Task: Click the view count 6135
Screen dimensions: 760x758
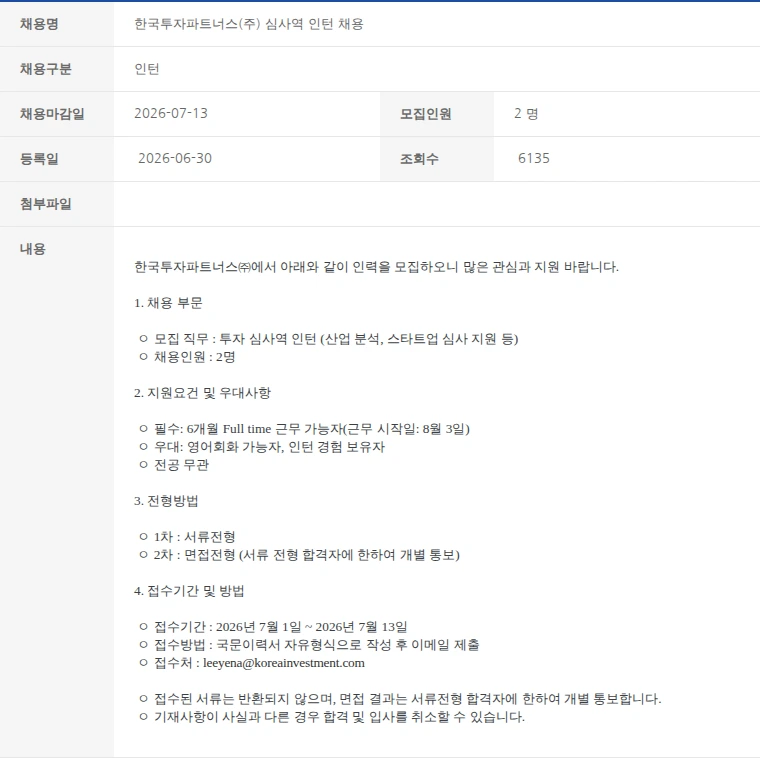Action: pos(534,158)
